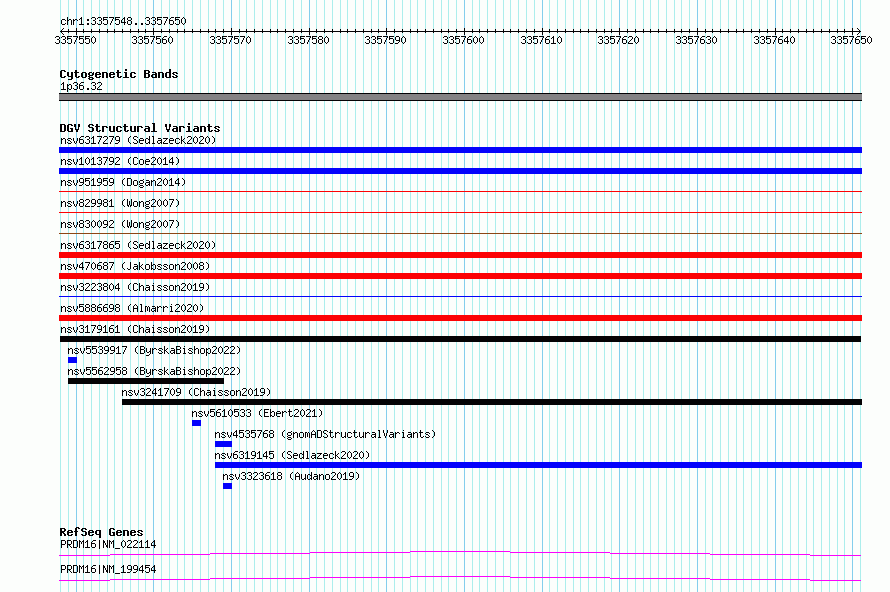The height and width of the screenshot is (592, 890).
Task: Open nsv4535768 (gnomADStructuralVariants) label
Action: [325, 434]
